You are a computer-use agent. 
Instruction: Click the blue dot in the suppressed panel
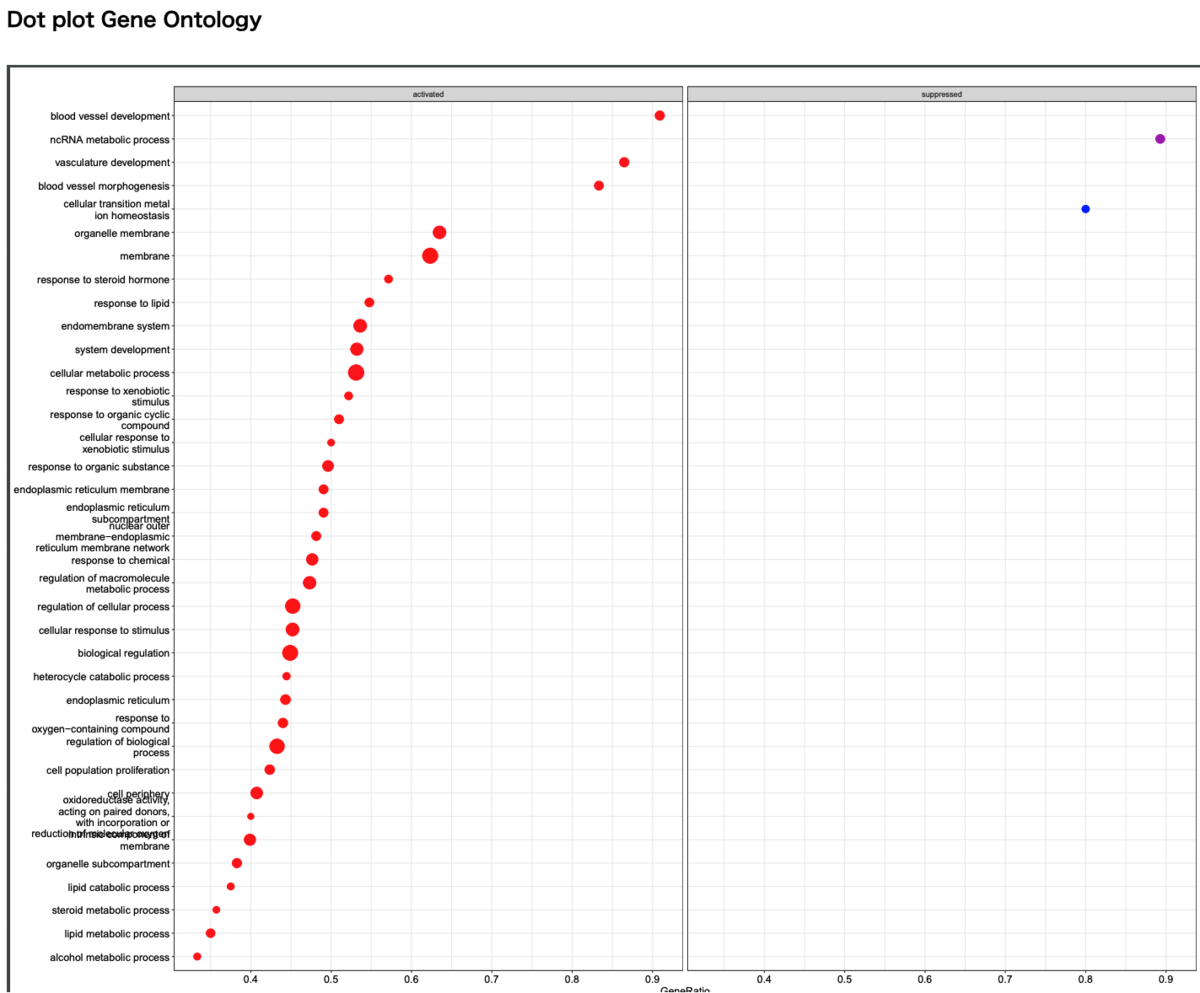point(1085,209)
